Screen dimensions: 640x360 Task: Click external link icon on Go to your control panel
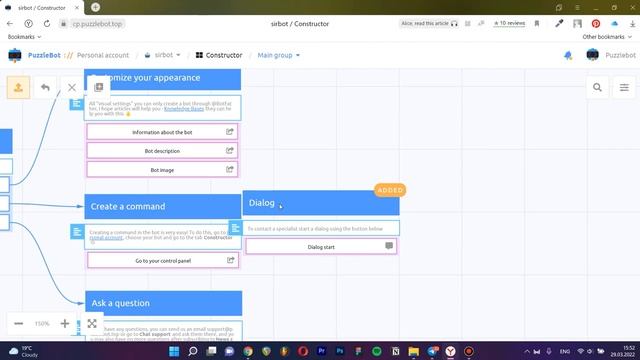pos(231,260)
